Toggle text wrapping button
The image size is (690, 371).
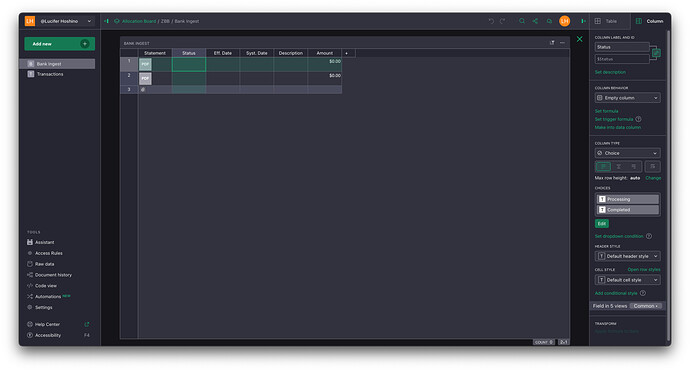(x=653, y=166)
